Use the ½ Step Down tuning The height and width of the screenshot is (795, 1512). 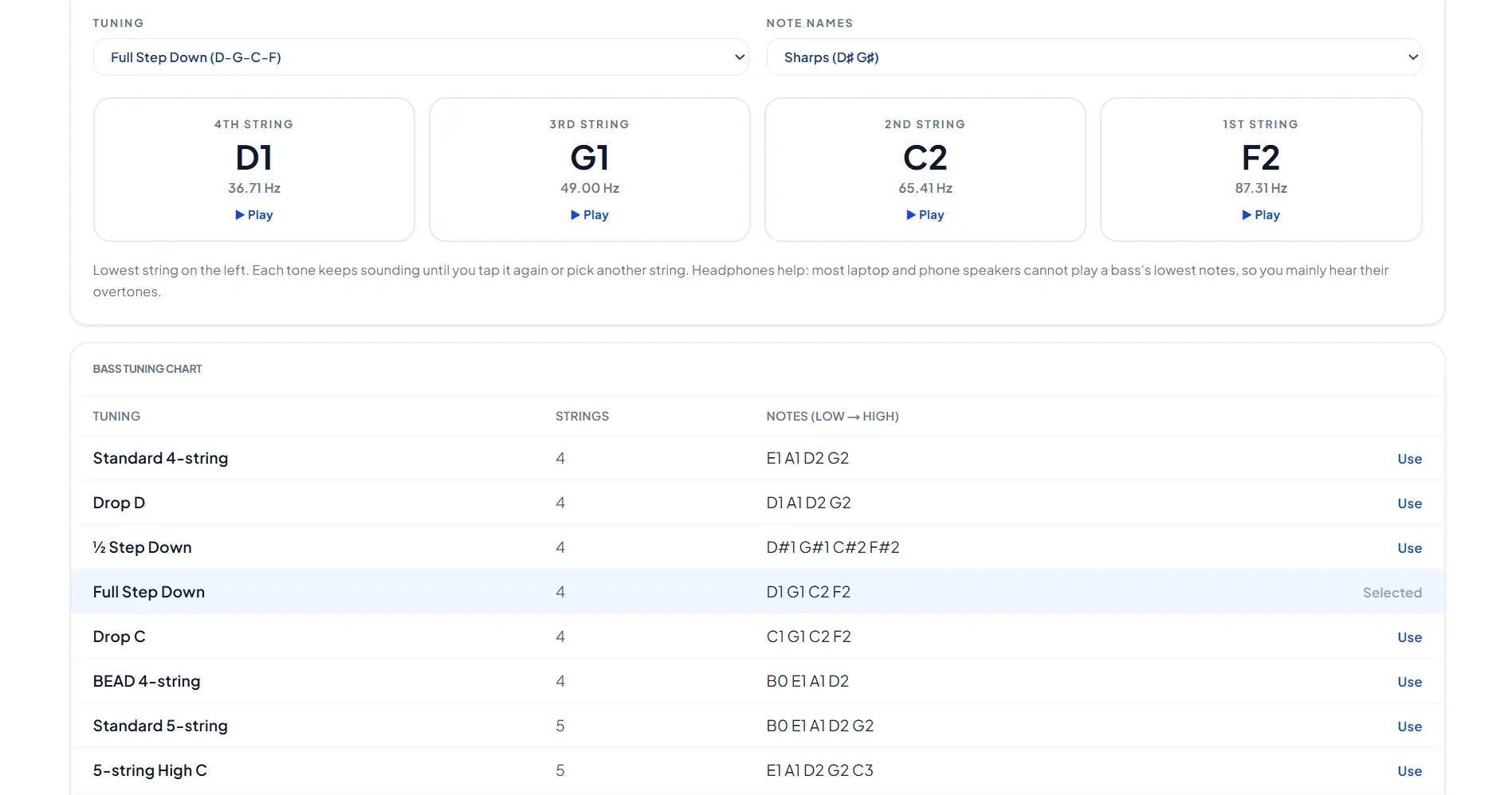(1409, 548)
